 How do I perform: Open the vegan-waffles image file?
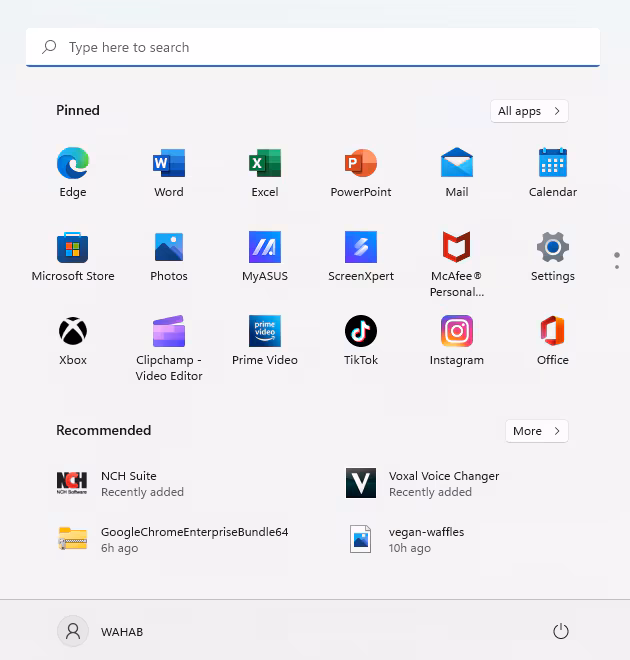(x=407, y=540)
